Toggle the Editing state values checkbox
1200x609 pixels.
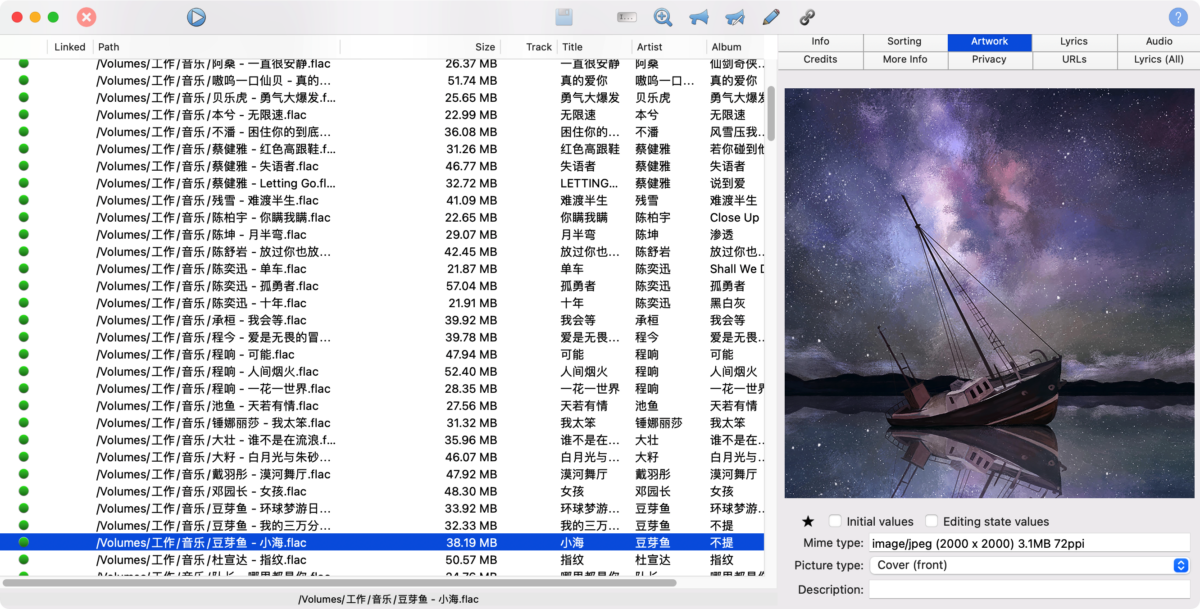(x=931, y=521)
